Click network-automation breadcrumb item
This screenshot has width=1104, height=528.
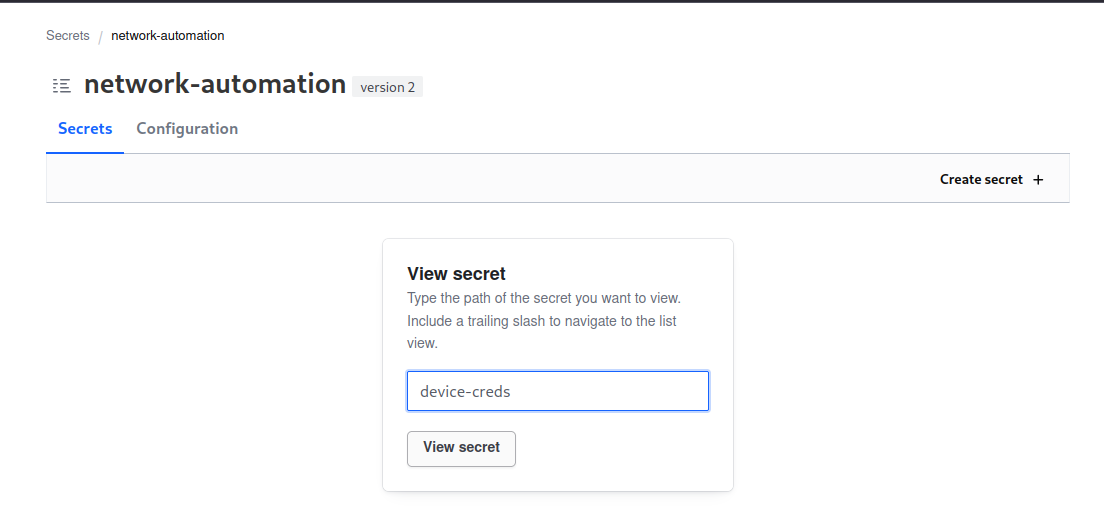[167, 36]
